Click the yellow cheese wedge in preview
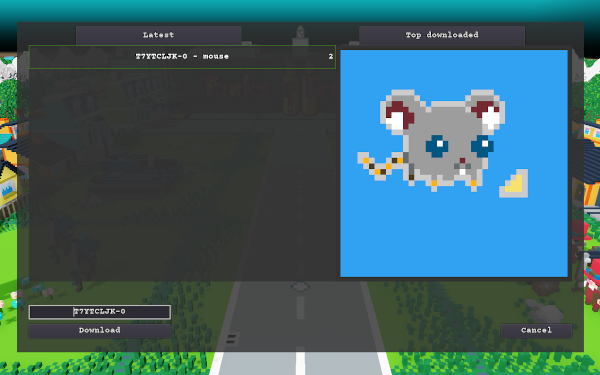Viewport: 600px width, 375px height. [514, 184]
